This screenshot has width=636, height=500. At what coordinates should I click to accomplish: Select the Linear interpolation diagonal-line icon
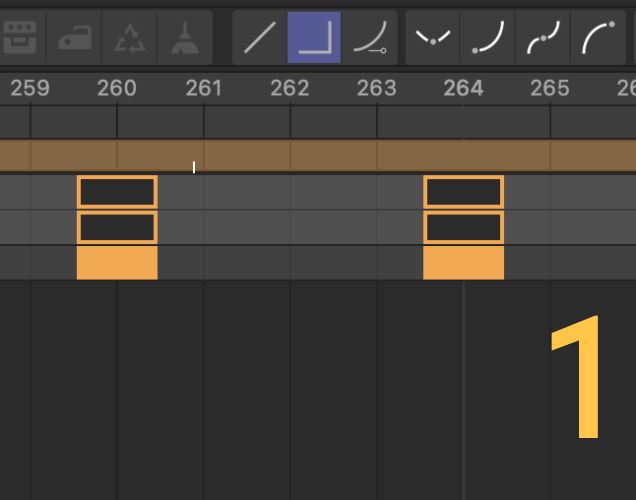(x=260, y=38)
